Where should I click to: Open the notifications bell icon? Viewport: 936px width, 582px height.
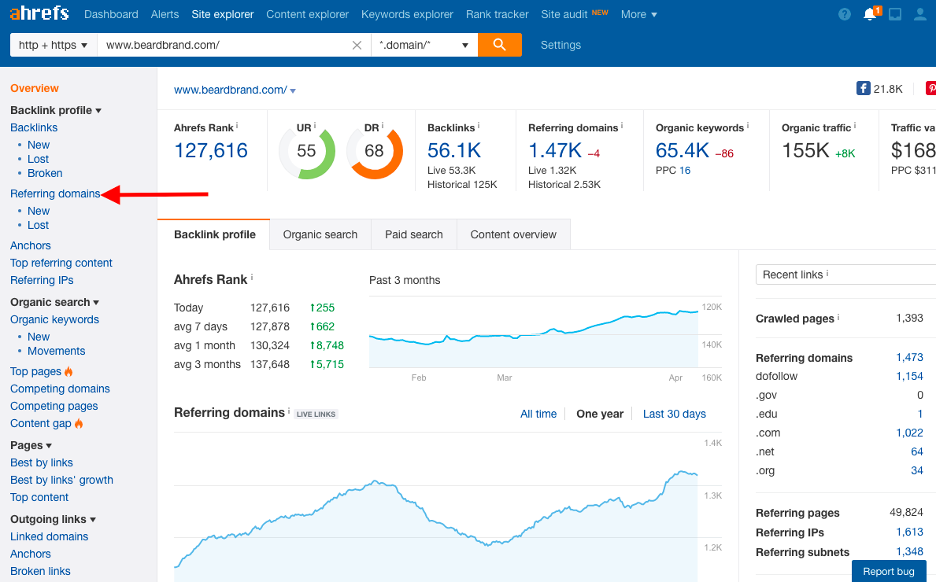(870, 14)
